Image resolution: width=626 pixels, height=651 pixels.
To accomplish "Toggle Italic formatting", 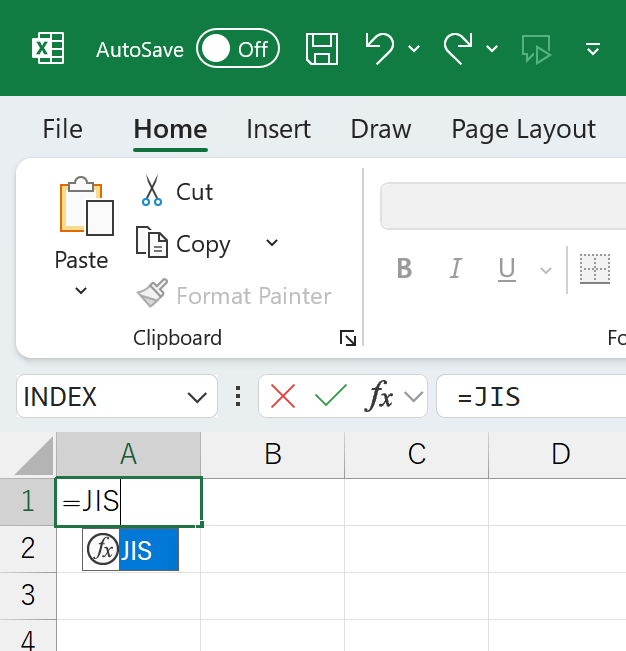I will coord(456,268).
